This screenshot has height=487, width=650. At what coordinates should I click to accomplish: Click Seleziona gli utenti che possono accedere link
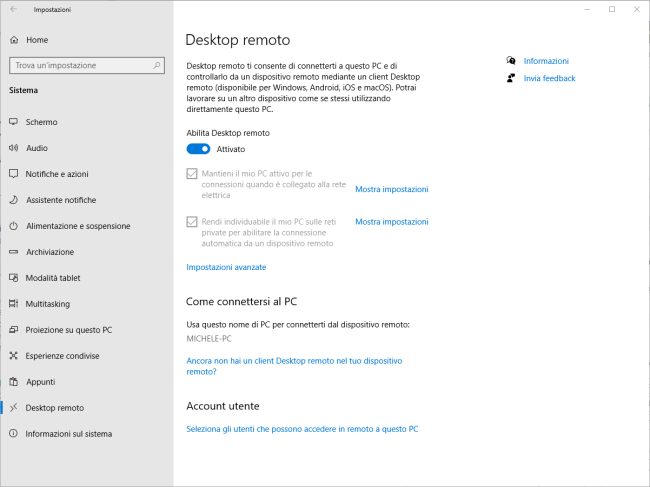point(302,429)
